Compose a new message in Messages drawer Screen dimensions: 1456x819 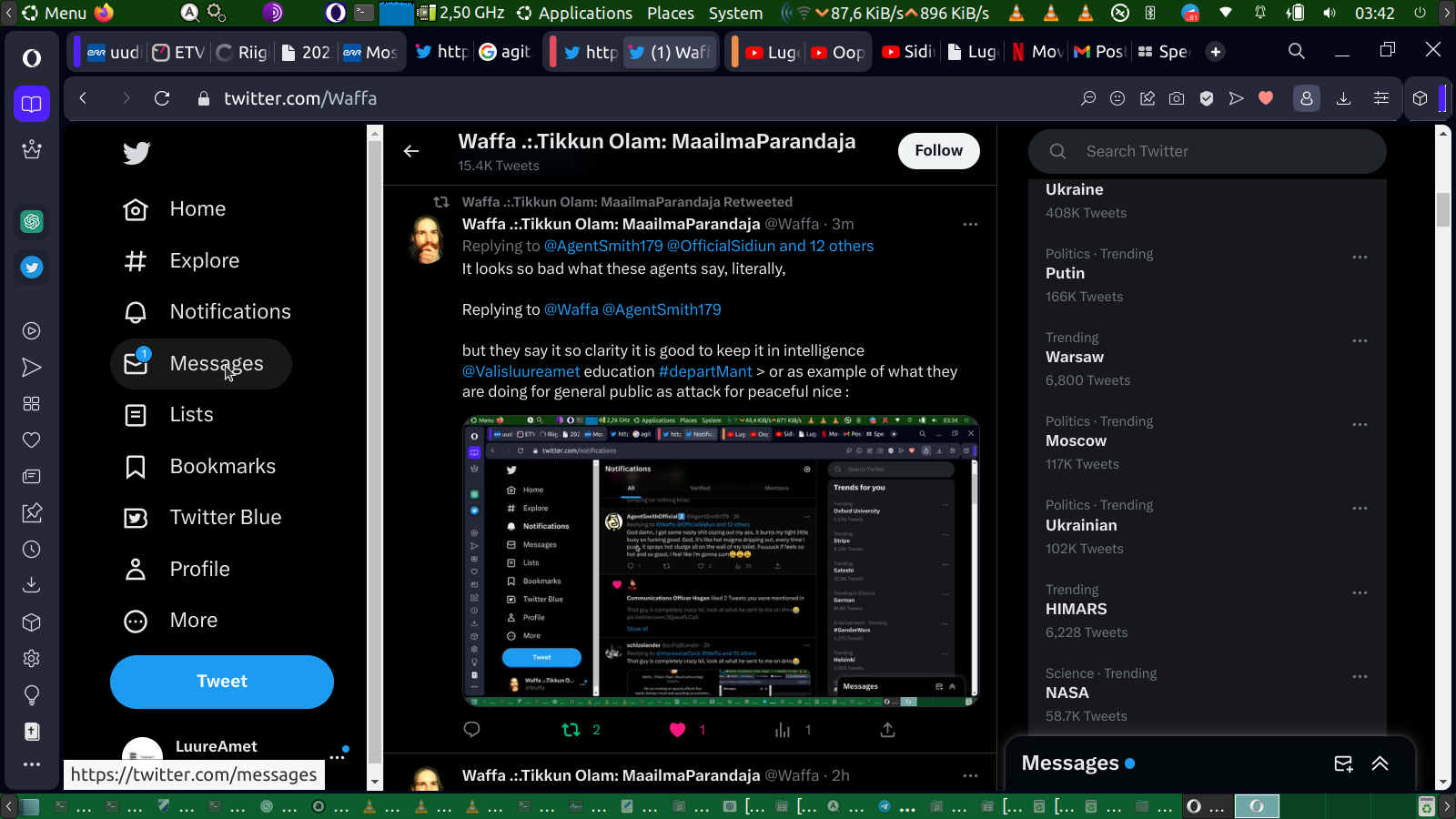click(1343, 763)
